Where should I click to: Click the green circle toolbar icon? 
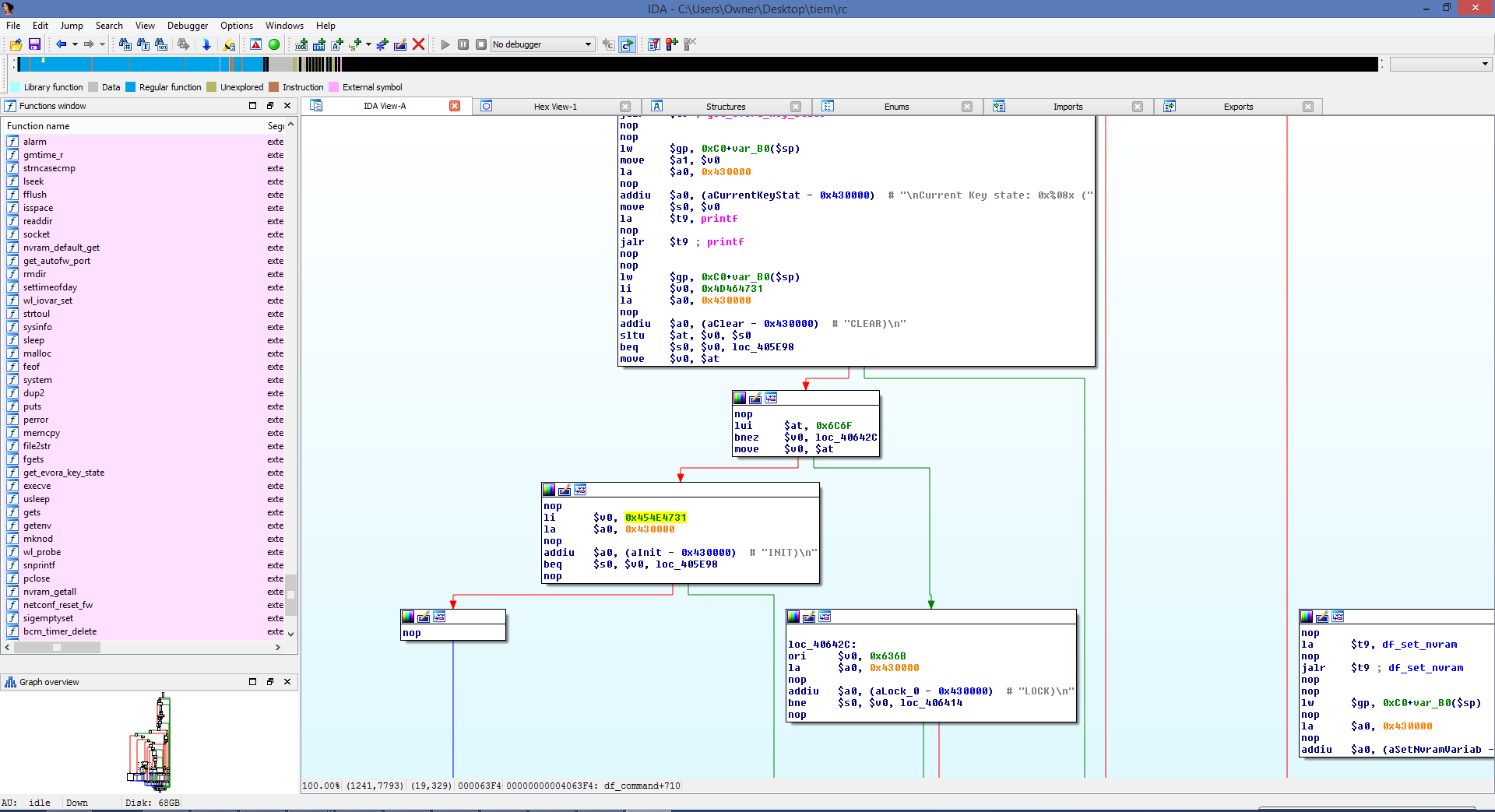pyautogui.click(x=274, y=44)
